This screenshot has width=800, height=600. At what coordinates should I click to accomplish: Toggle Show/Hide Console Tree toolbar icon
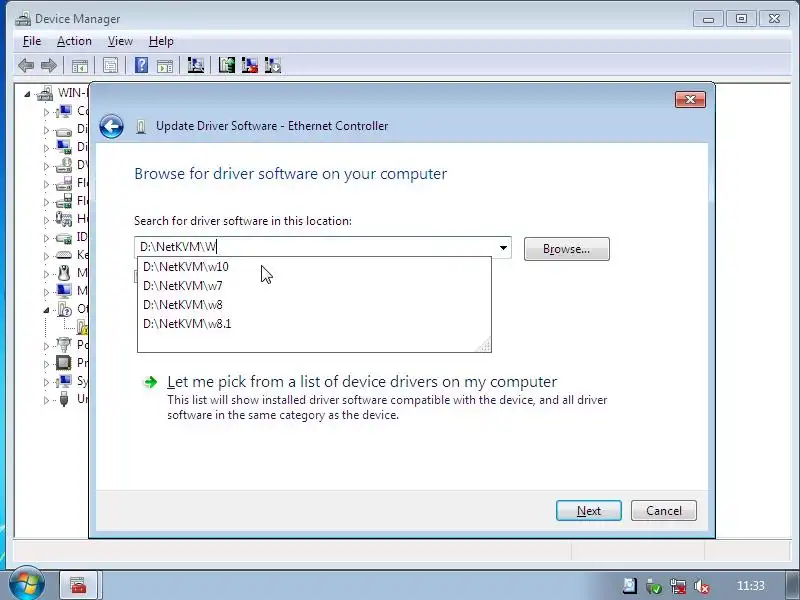click(x=80, y=65)
